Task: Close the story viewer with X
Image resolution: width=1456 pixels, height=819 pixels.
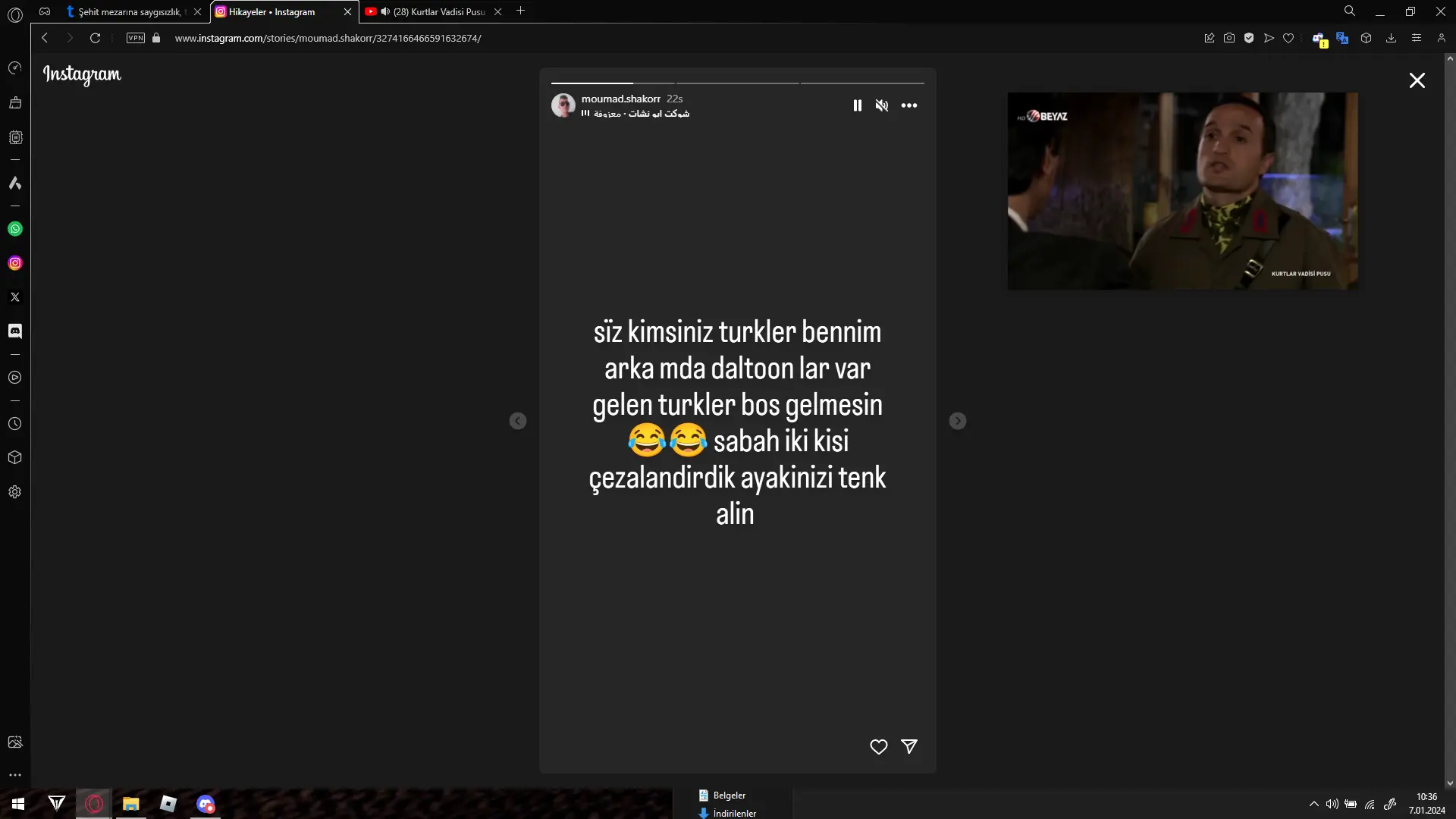Action: coord(1417,80)
